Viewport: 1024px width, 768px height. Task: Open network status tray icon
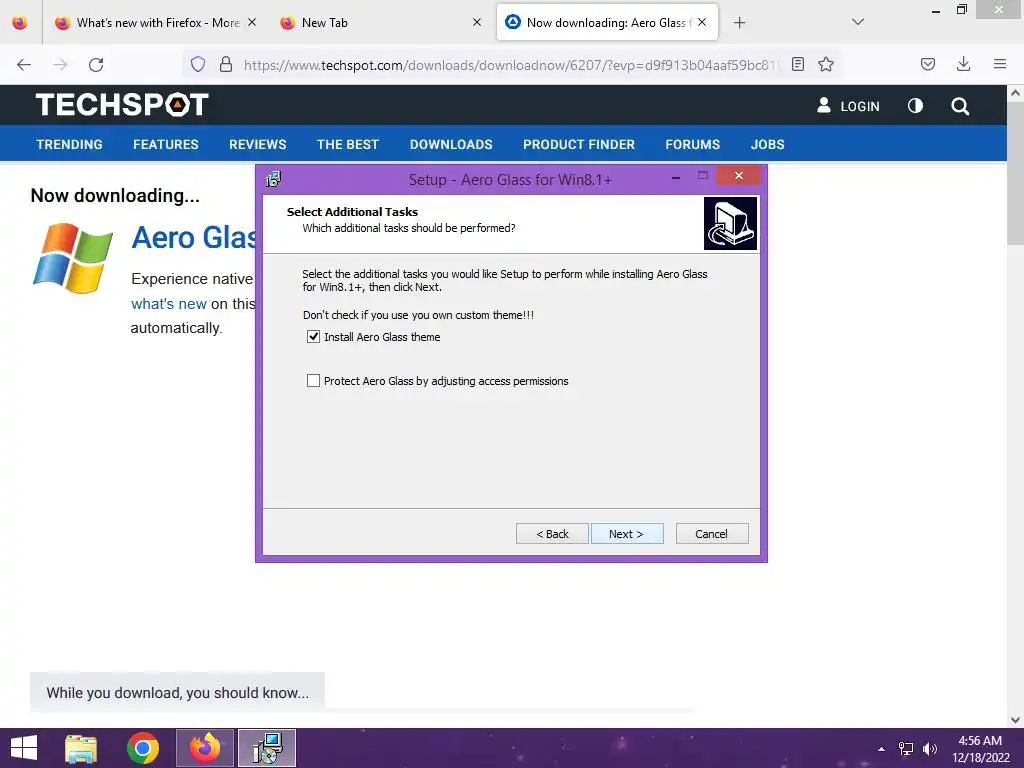point(906,749)
